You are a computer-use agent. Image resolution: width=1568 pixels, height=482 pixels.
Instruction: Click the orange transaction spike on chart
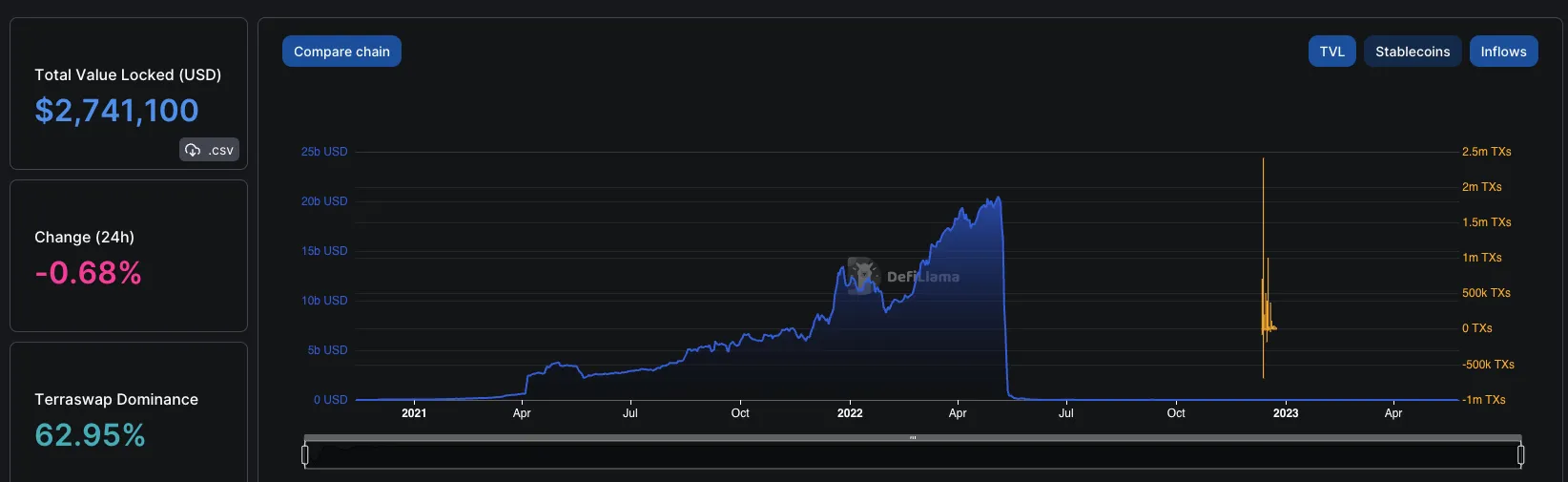pos(1263,267)
